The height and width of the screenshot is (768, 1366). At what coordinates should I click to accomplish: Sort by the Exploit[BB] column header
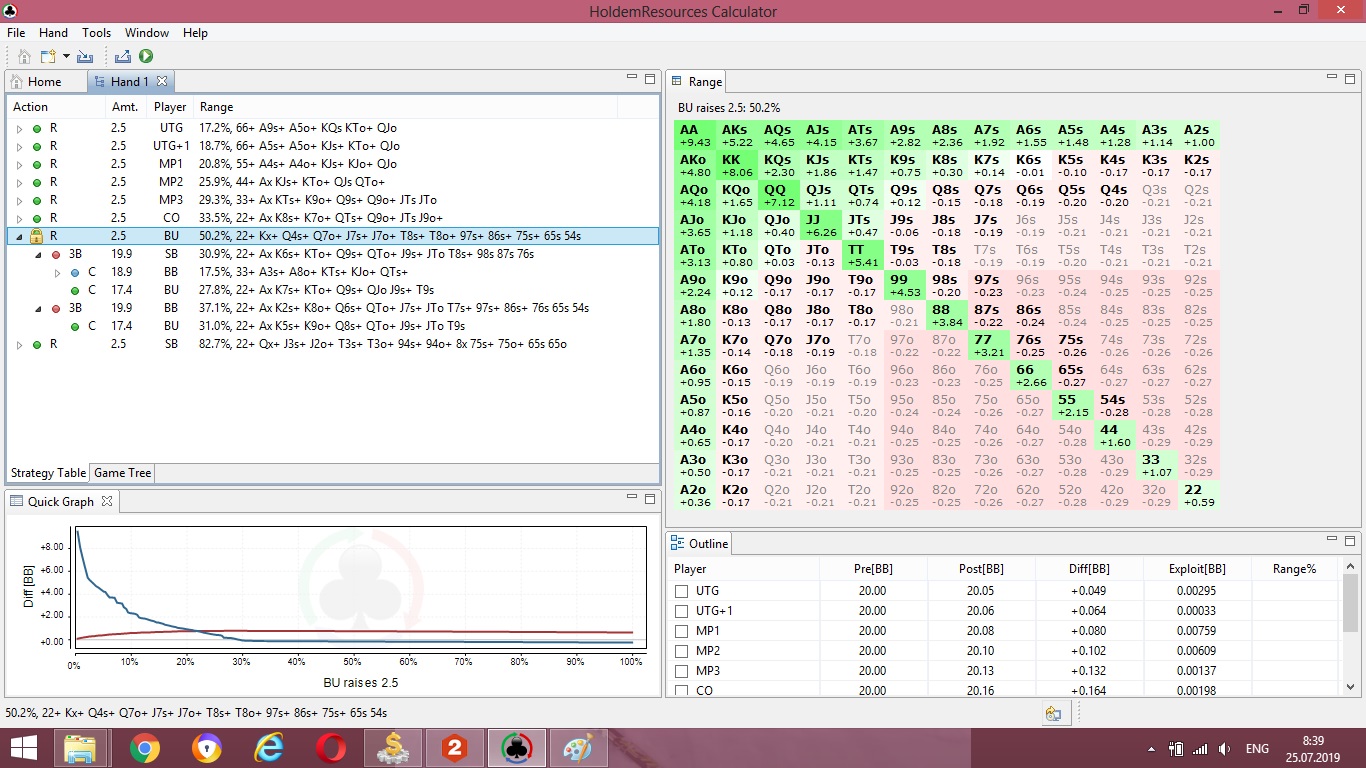(x=1197, y=569)
